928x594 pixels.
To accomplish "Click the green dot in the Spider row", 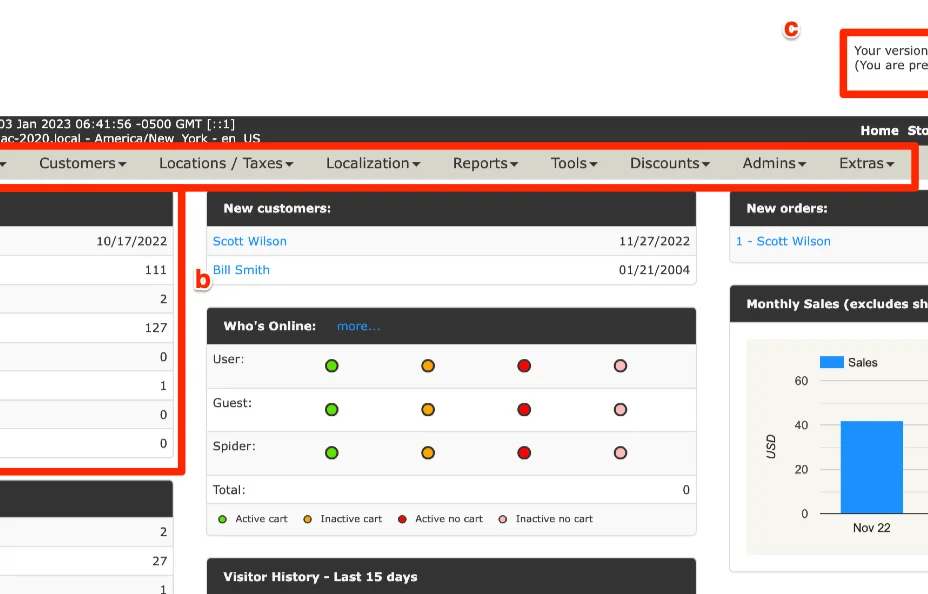I will [x=332, y=453].
